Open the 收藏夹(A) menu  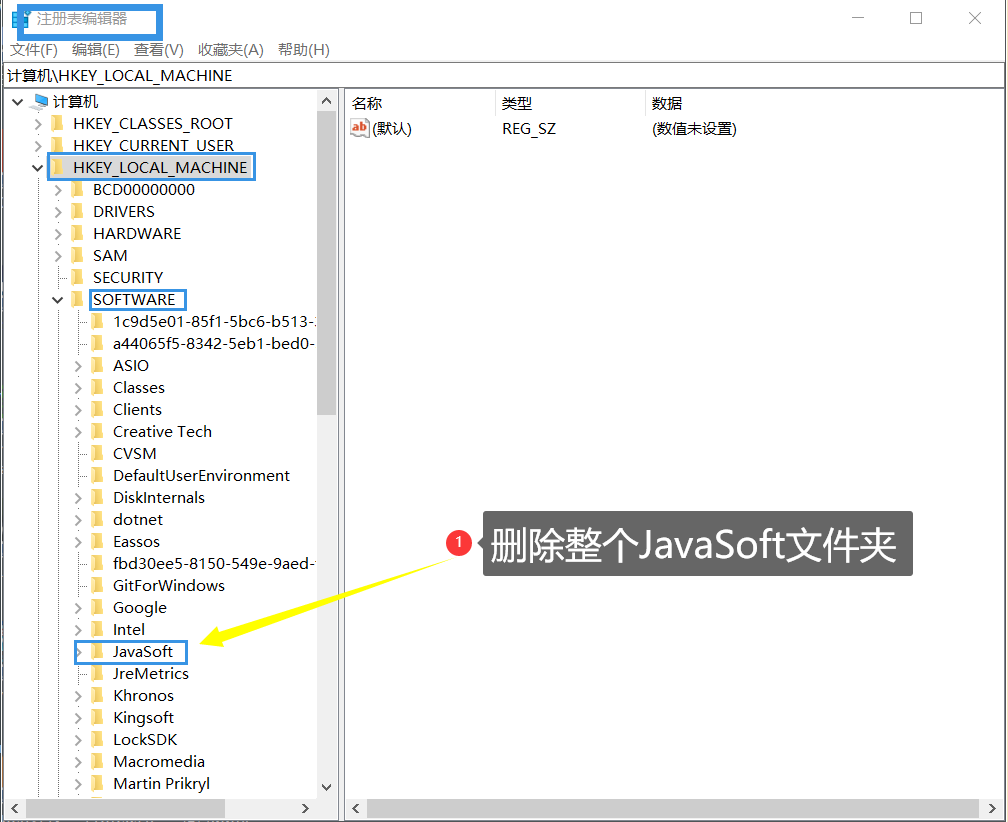click(228, 49)
